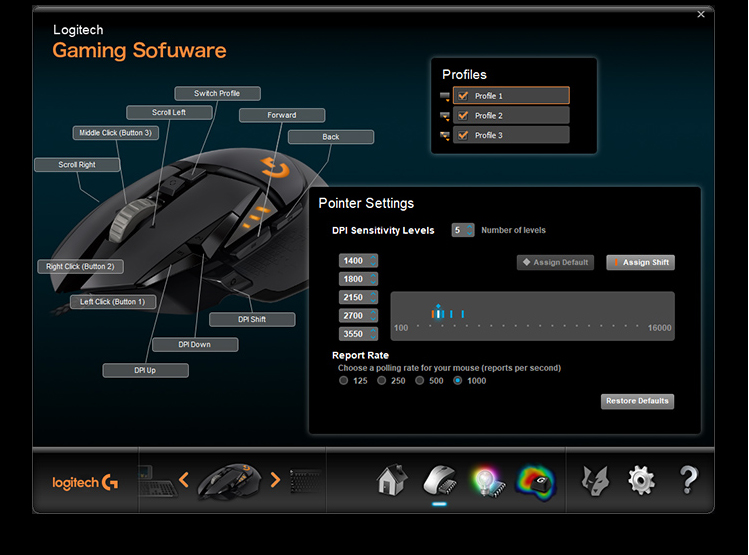The image size is (749, 555).
Task: Adjust the 1800 DPI level stepper arrows
Action: click(x=374, y=279)
